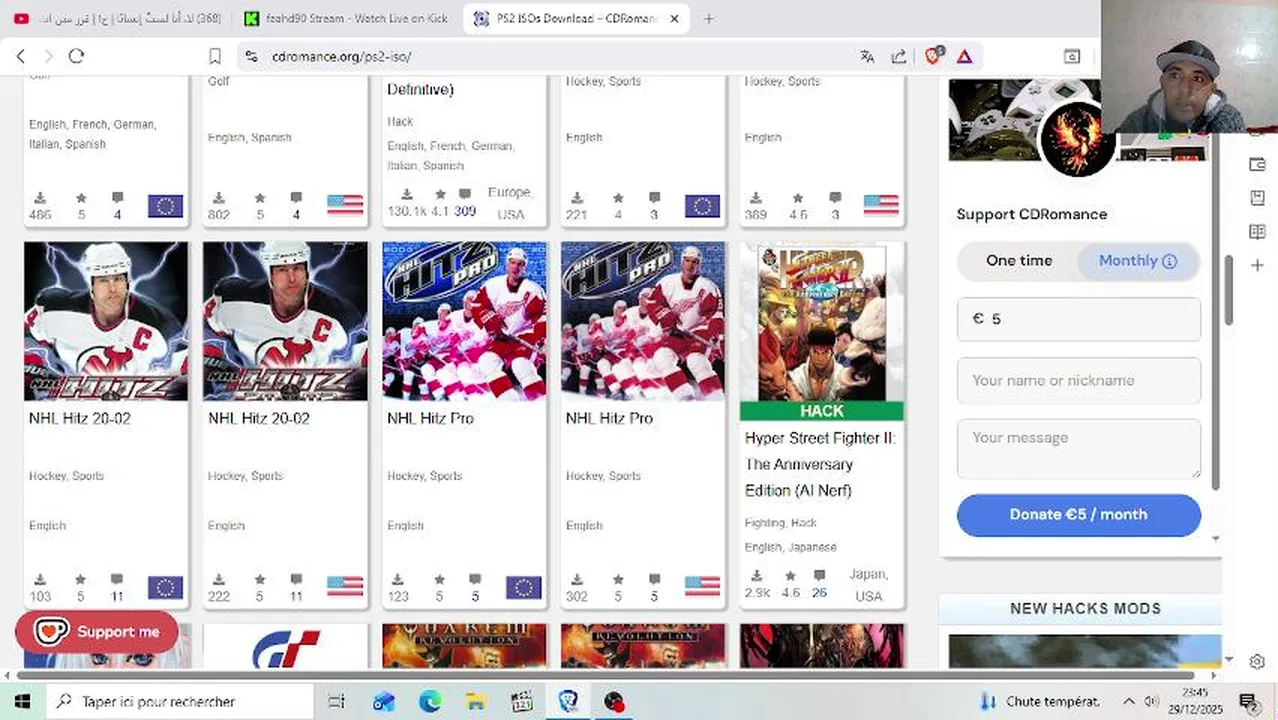Click the comment icon above count 26
The image size is (1278, 720).
coord(819,576)
